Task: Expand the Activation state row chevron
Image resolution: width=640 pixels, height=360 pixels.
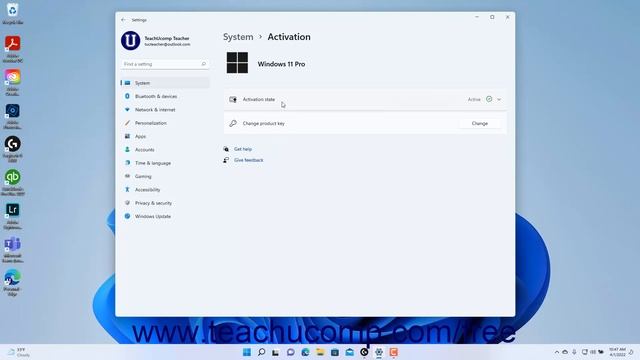Action: click(x=499, y=99)
